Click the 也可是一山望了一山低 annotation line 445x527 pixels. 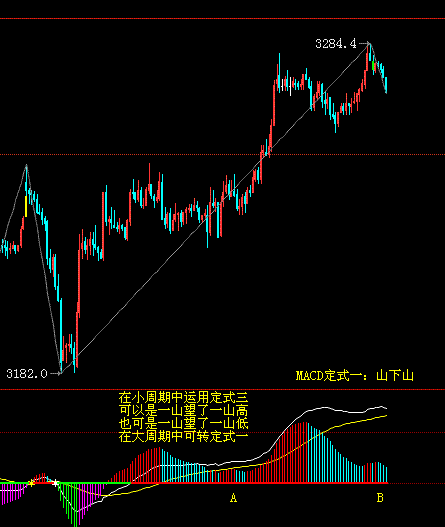184,423
